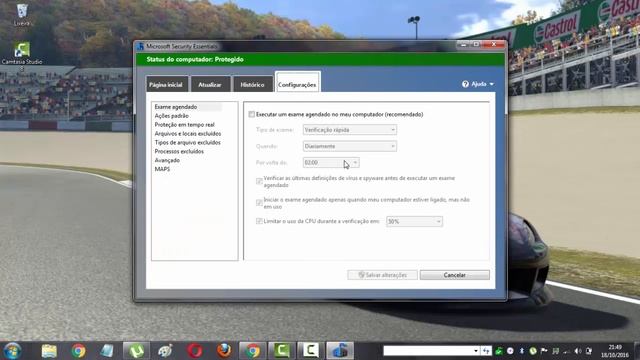This screenshot has width=640, height=360.
Task: Switch to the Histórico tab
Action: [x=252, y=84]
